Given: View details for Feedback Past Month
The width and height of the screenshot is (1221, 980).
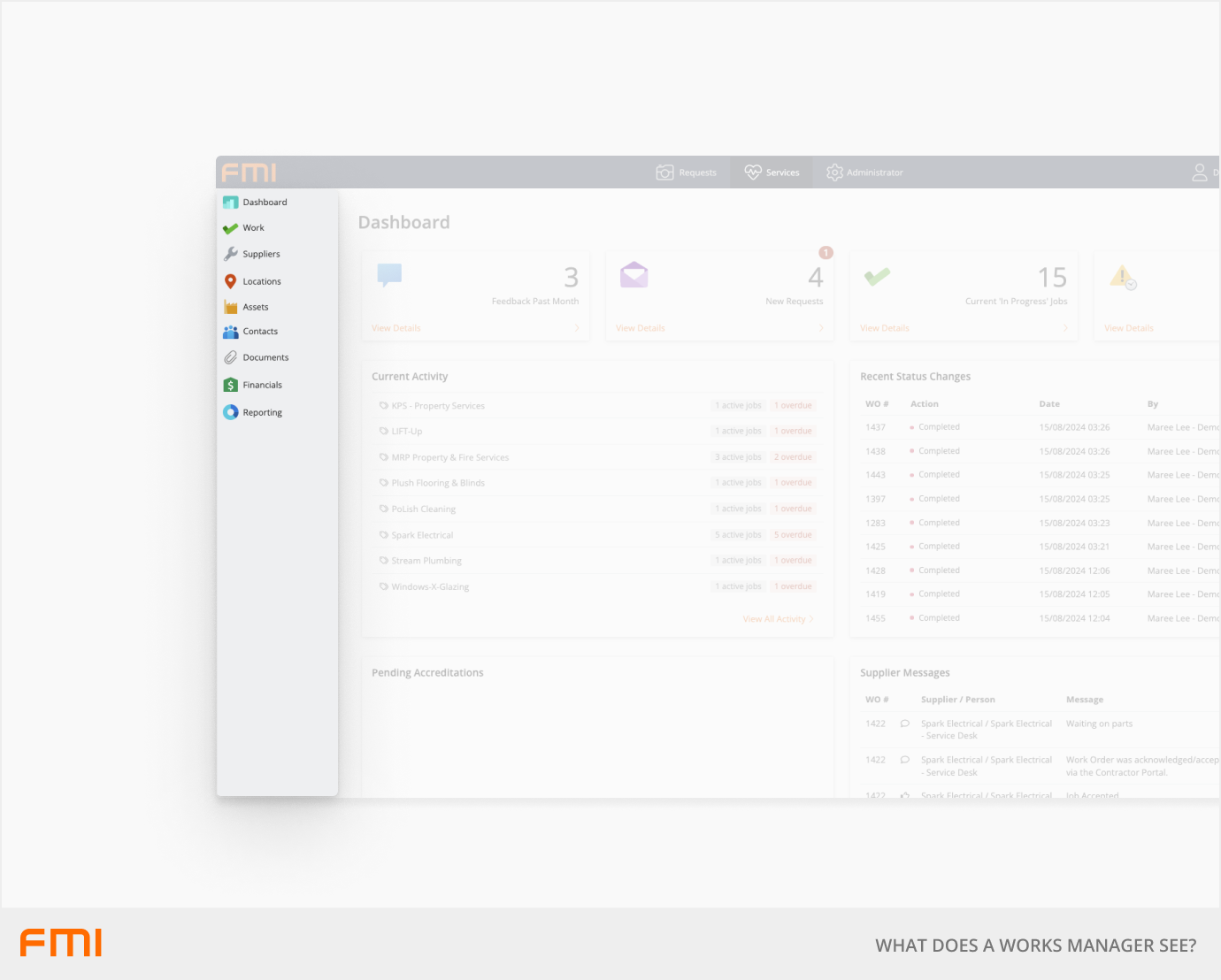Looking at the screenshot, I should [x=396, y=328].
